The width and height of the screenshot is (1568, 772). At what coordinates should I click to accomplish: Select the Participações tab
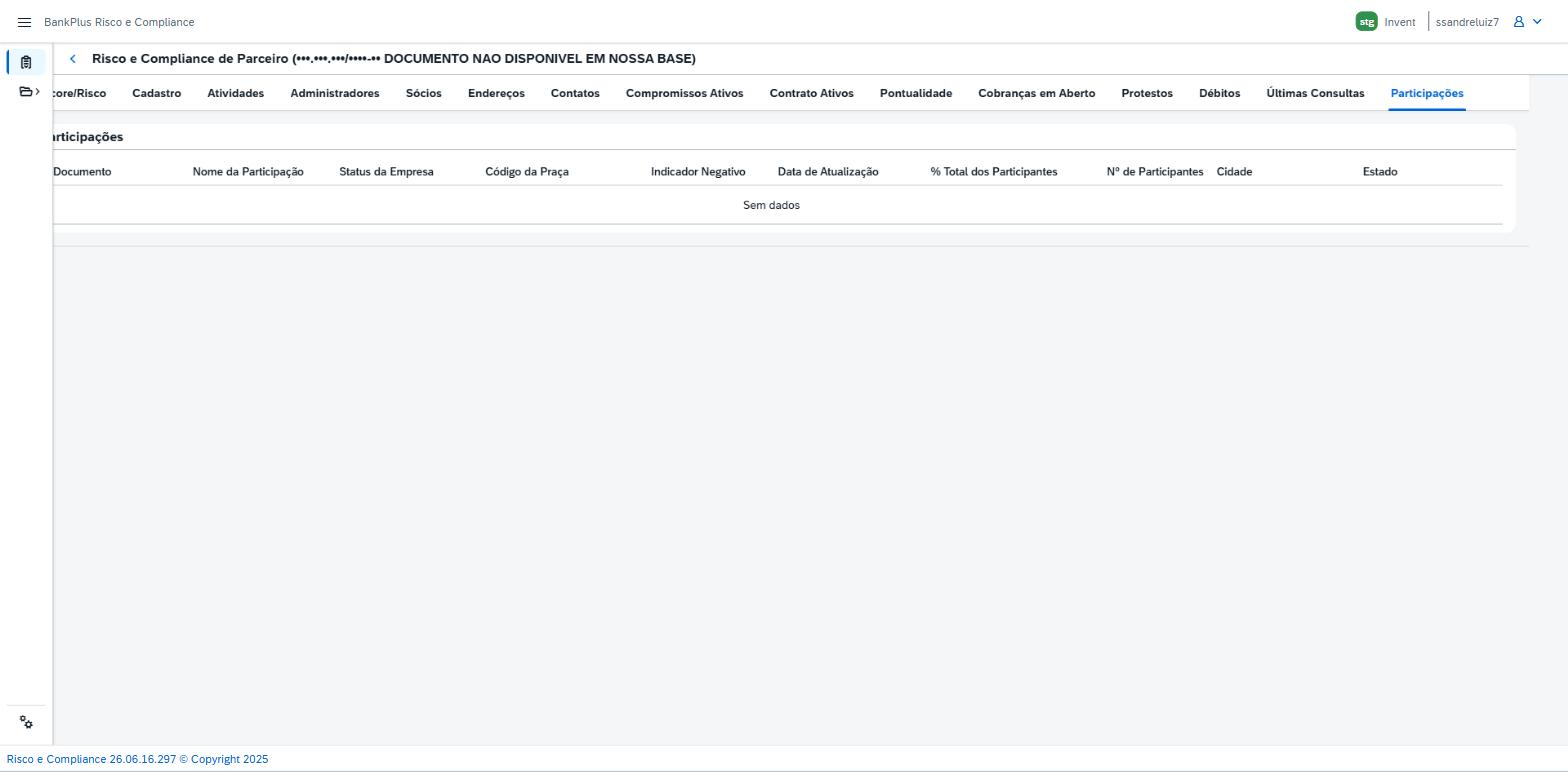[1427, 93]
